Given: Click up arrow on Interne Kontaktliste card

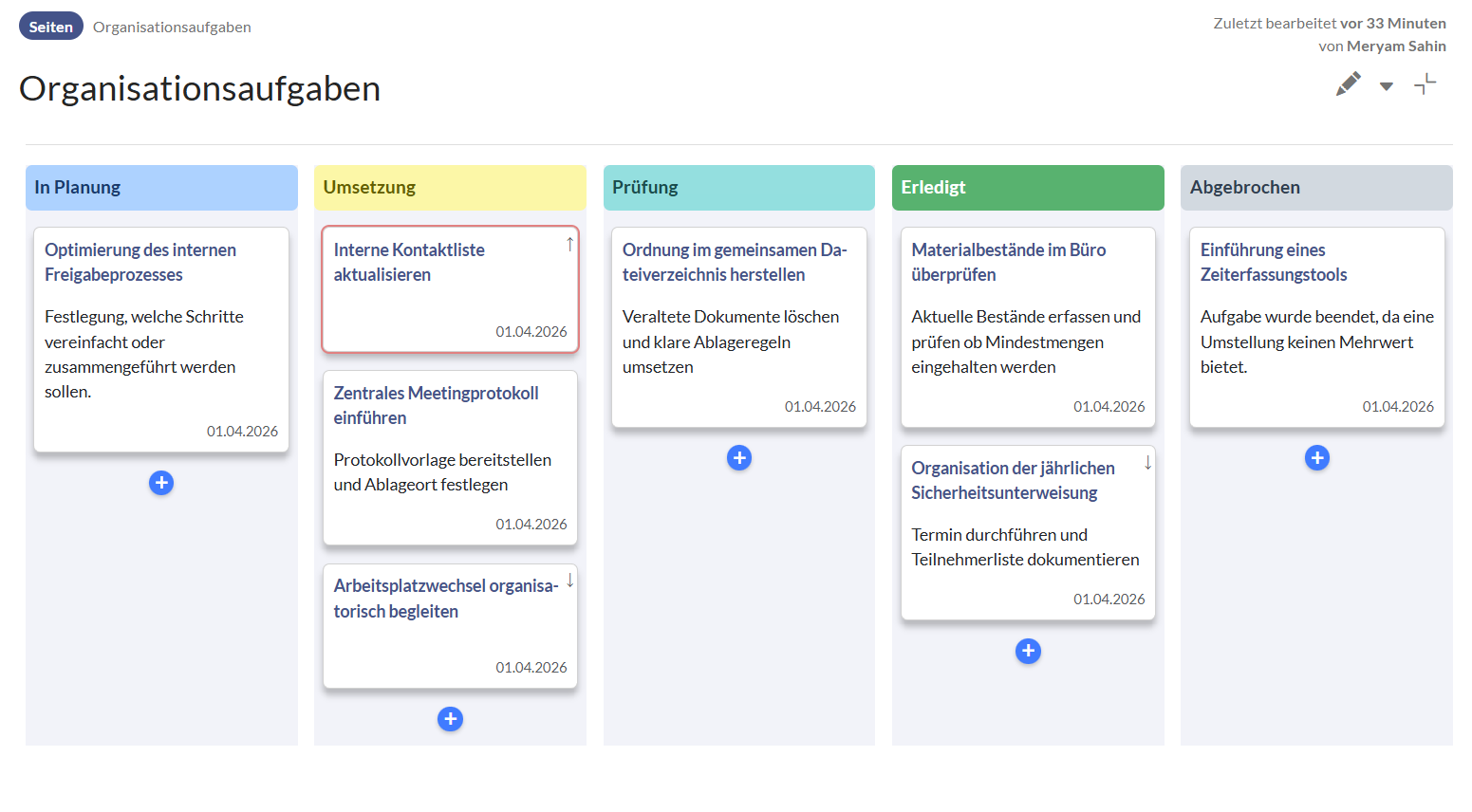Looking at the screenshot, I should pos(569,245).
